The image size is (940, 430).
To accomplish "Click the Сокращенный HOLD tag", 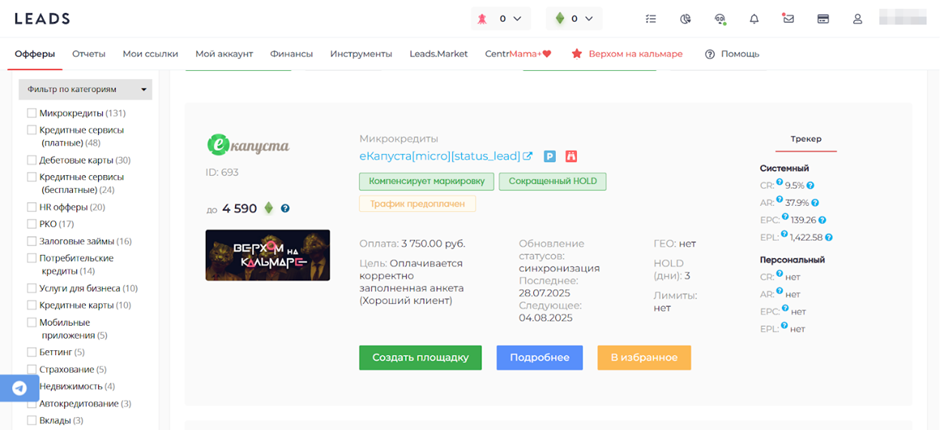I will click(553, 182).
